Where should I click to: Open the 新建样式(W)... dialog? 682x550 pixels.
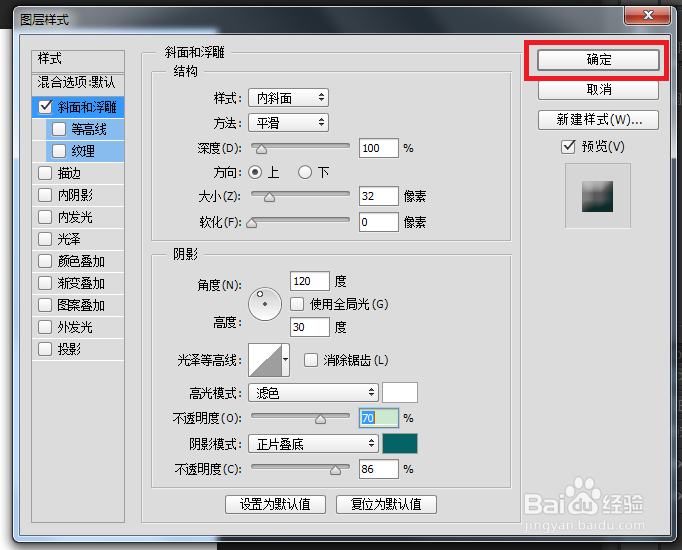[598, 120]
